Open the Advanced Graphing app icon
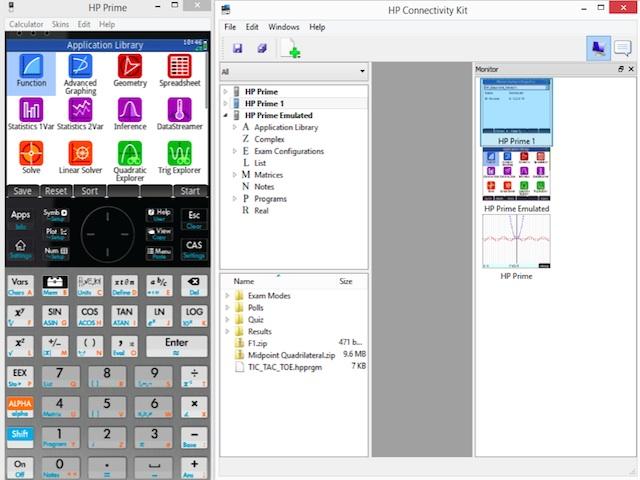The height and width of the screenshot is (480, 640). click(x=80, y=75)
